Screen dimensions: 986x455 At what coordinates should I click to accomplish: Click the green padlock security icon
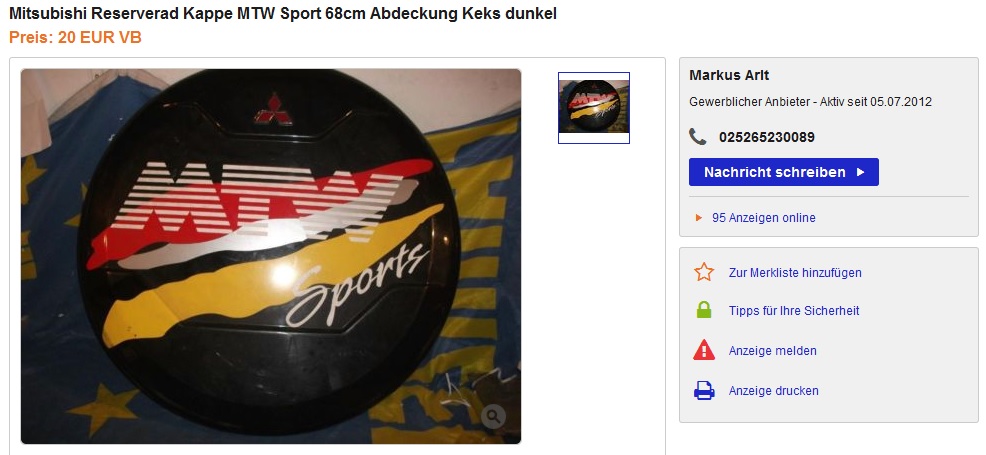704,310
